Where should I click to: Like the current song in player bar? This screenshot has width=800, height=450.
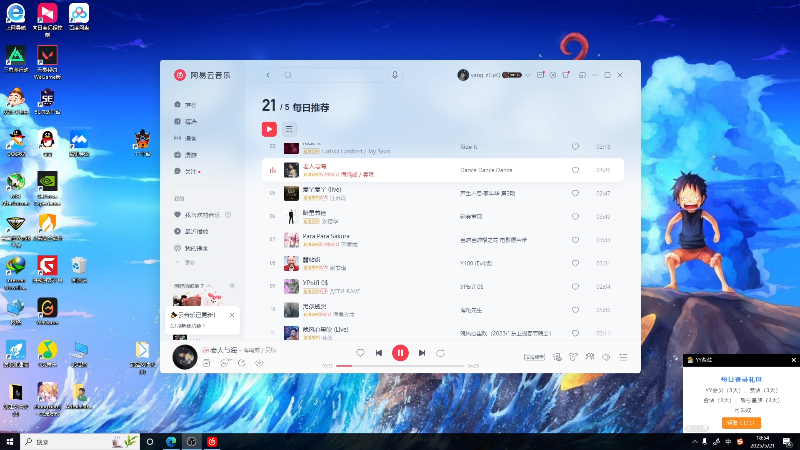pos(360,353)
